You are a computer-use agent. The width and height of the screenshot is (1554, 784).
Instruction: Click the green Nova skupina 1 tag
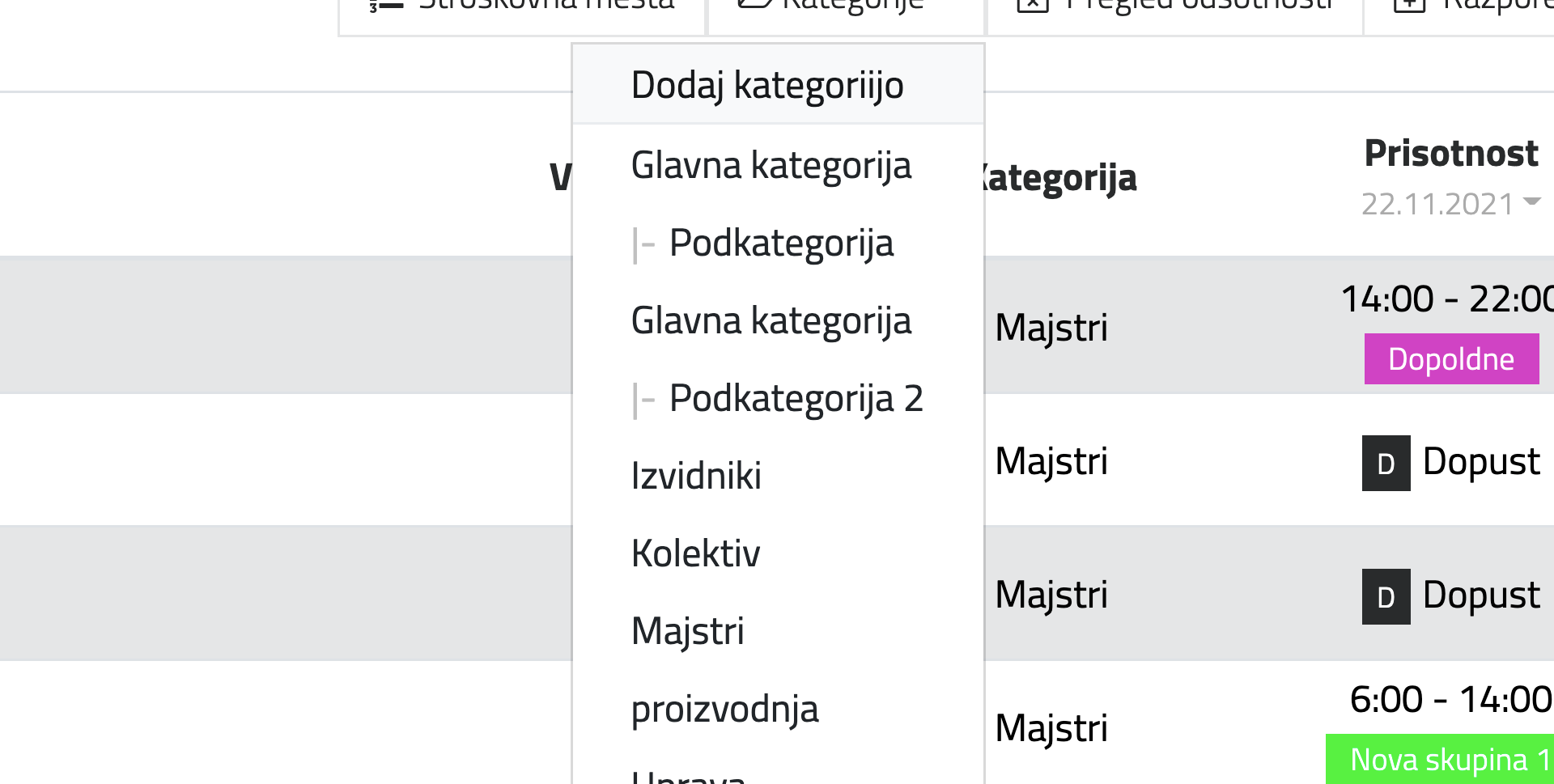(1440, 759)
